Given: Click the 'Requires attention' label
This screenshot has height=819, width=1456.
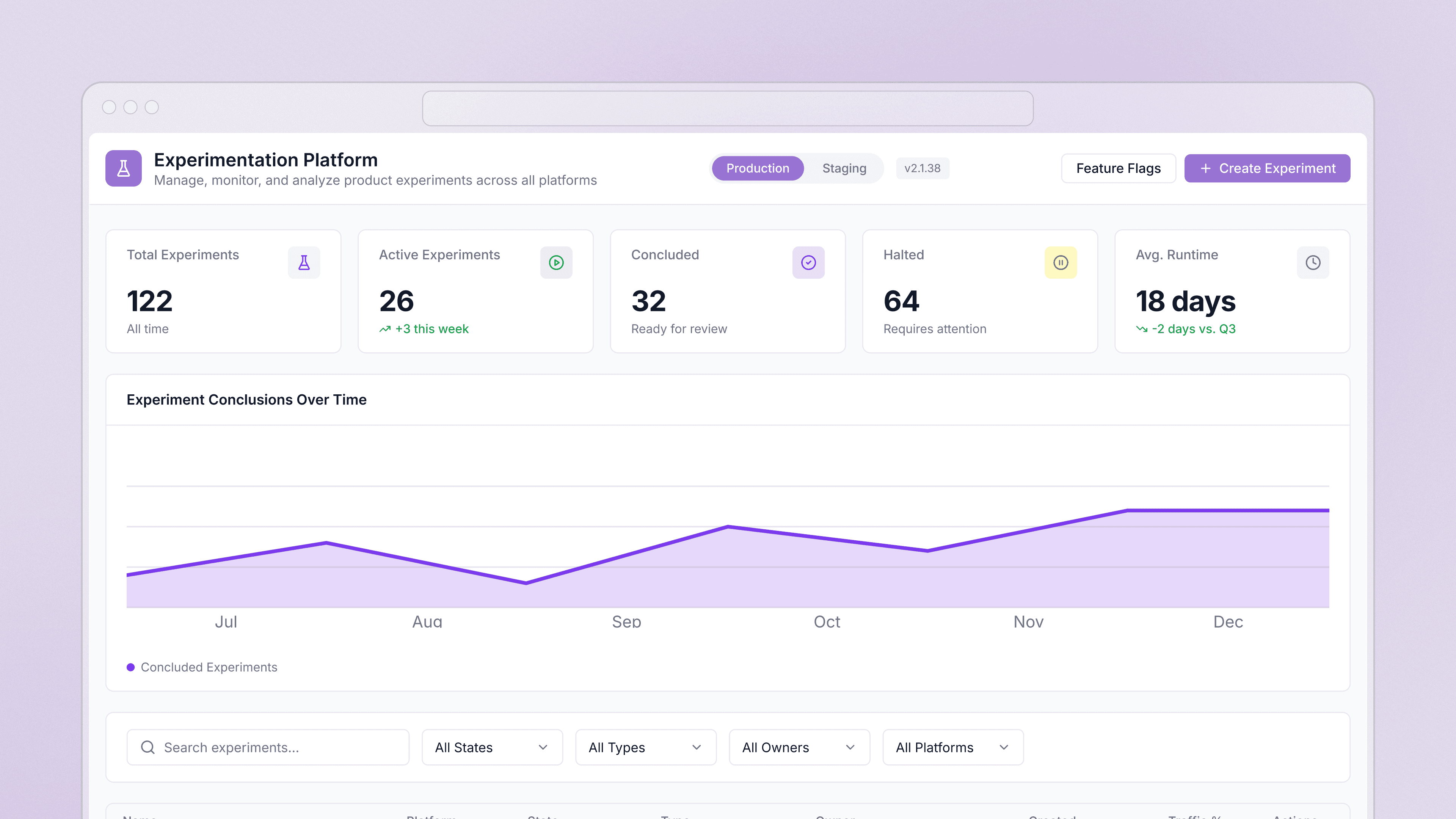Looking at the screenshot, I should point(934,329).
